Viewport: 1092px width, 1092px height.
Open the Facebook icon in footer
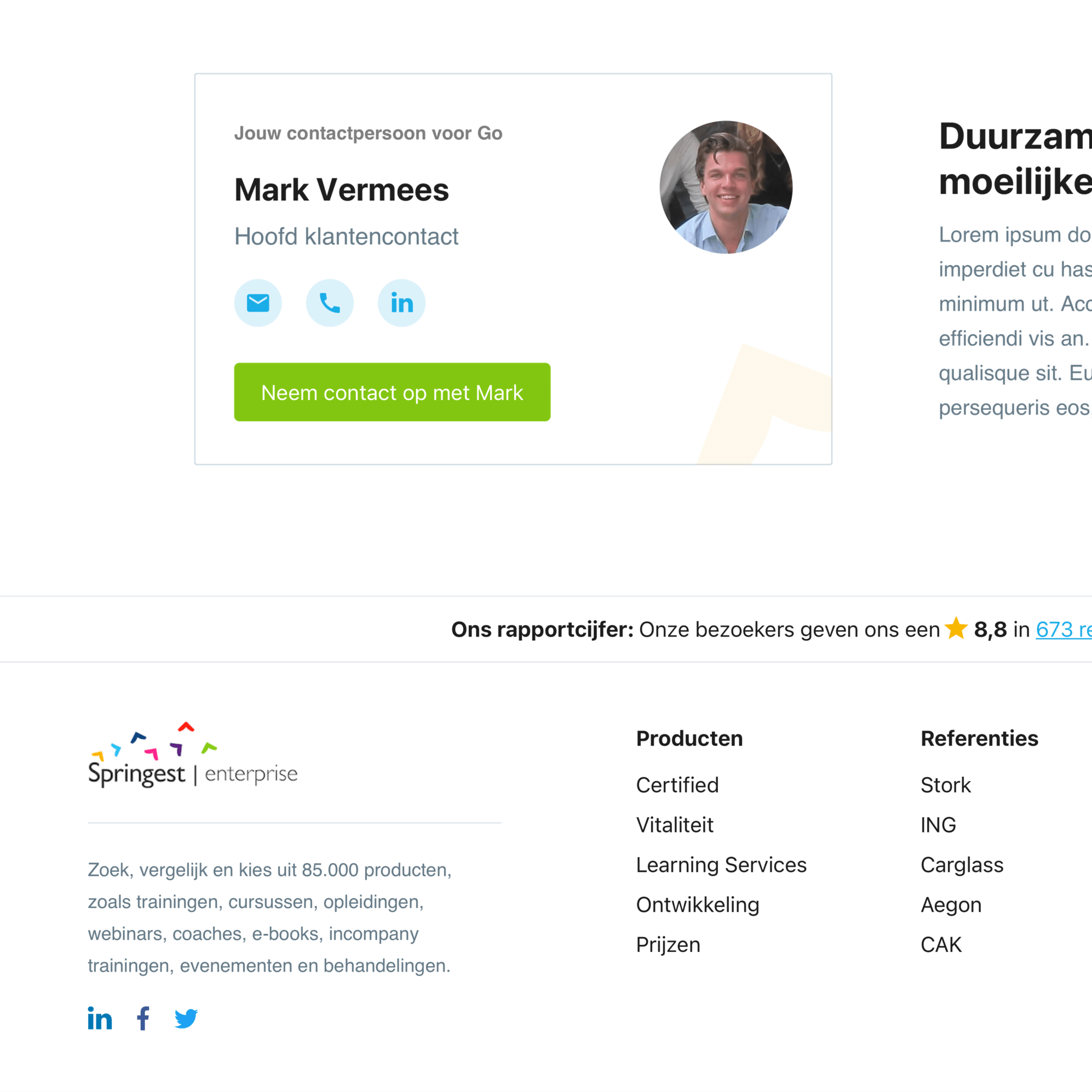pos(143,1018)
